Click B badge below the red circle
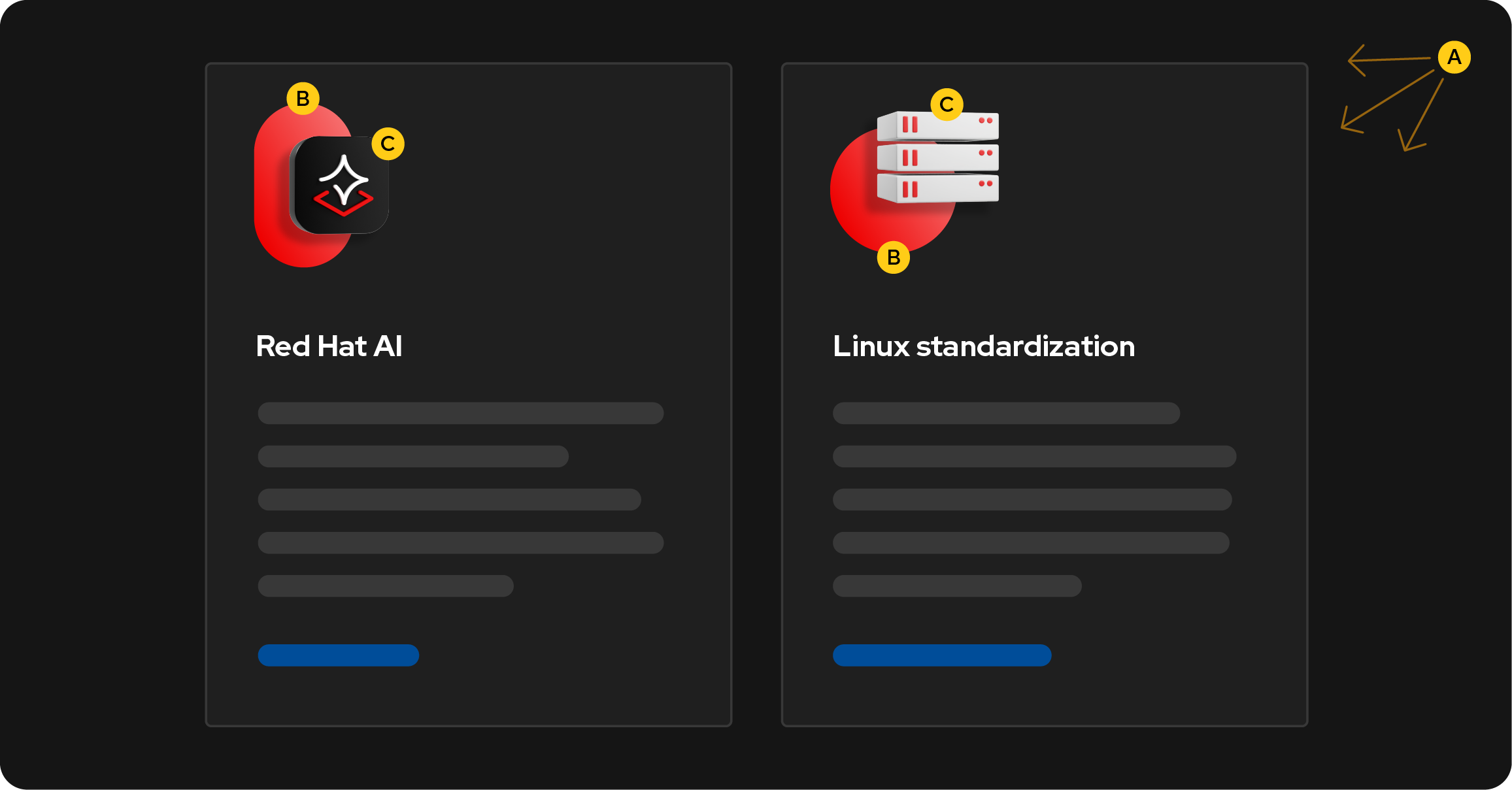This screenshot has height=790, width=1512. pos(893,257)
